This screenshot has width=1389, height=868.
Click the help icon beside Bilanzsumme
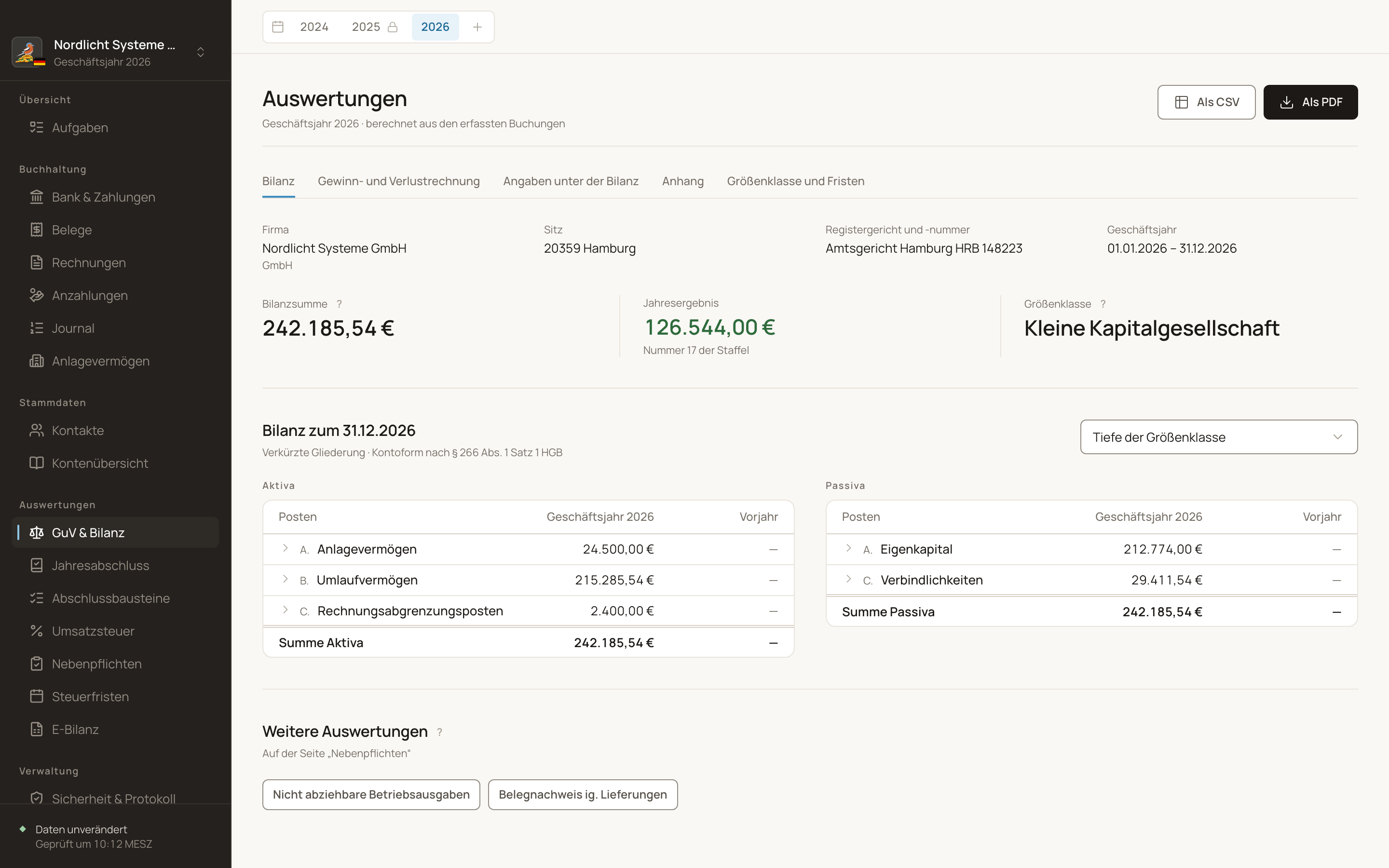(339, 304)
